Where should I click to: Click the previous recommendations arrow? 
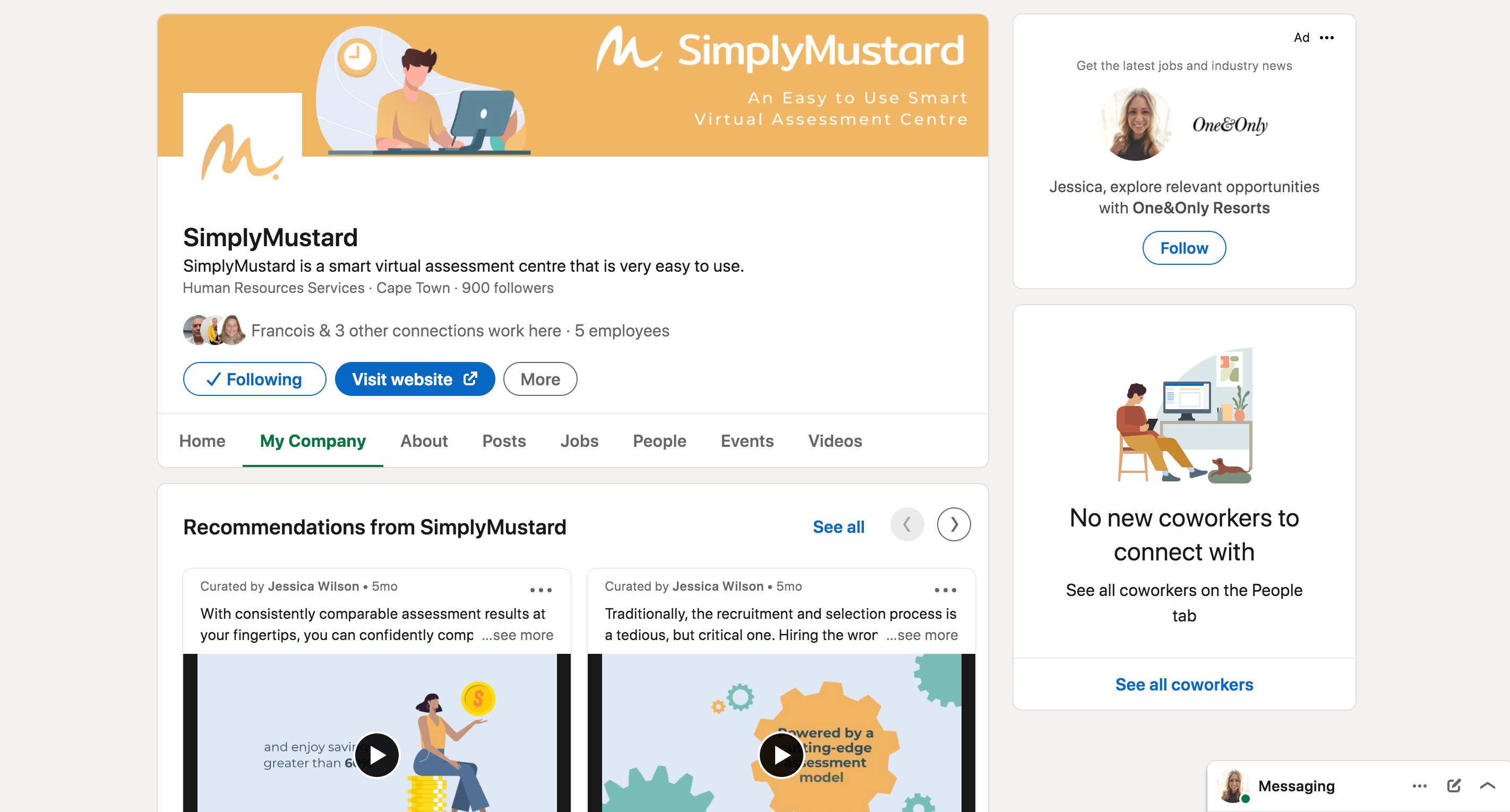pyautogui.click(x=907, y=524)
